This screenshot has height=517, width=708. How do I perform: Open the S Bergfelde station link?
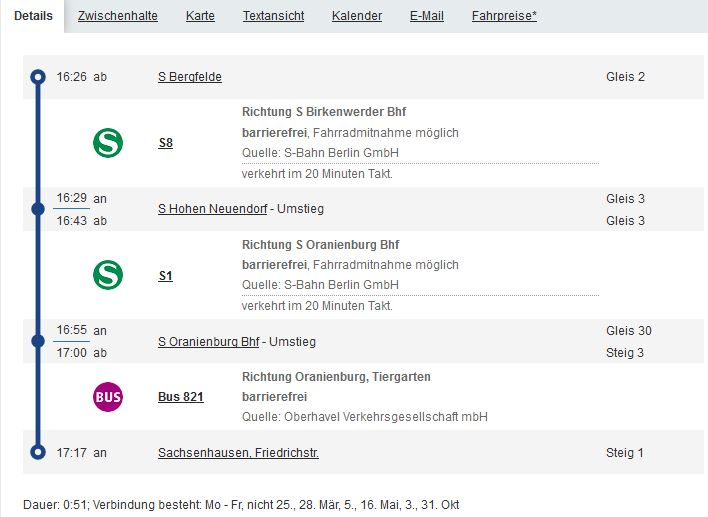coord(190,77)
